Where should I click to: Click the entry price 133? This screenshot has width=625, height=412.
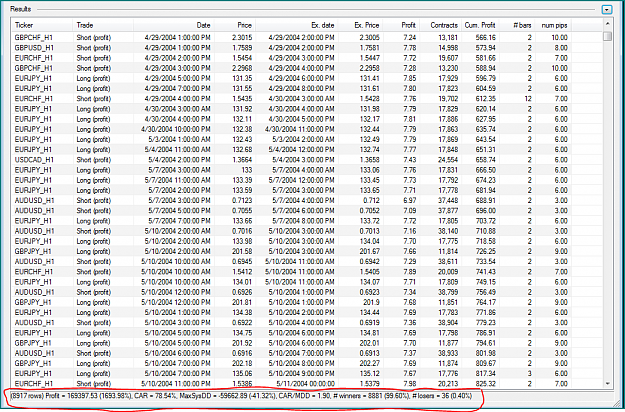click(x=247, y=170)
